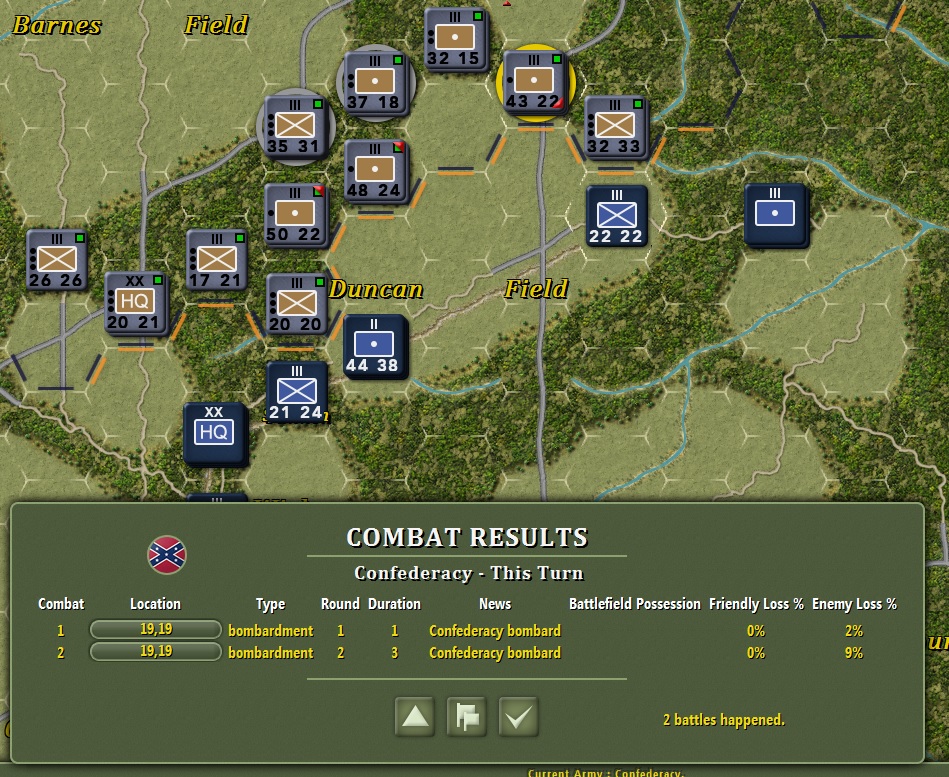The height and width of the screenshot is (777, 949).
Task: Select Union artillery unit 48 24
Action: click(x=376, y=171)
